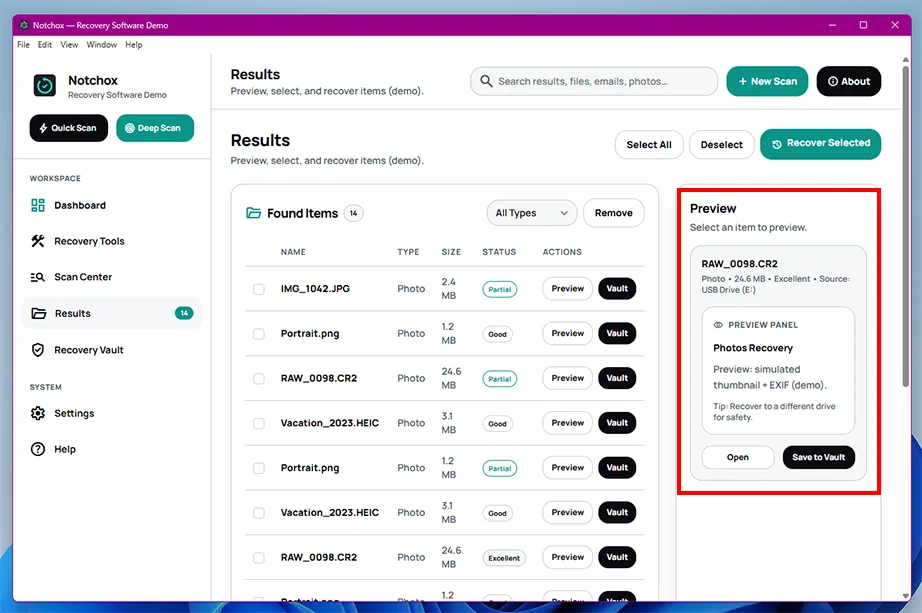Click the ACTIONS column header
The image size is (922, 613).
point(562,252)
